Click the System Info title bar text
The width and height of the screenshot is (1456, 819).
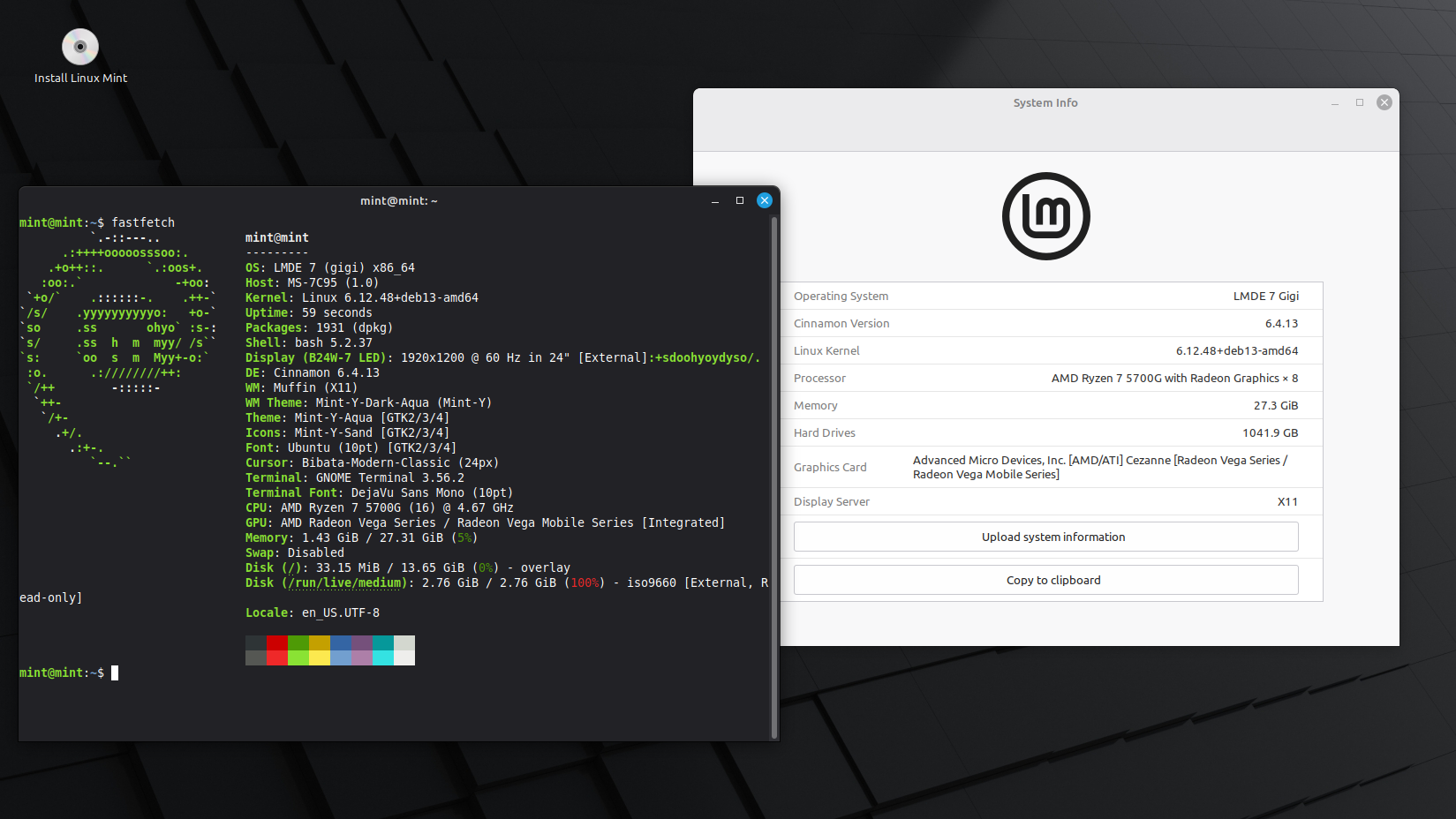[x=1045, y=102]
